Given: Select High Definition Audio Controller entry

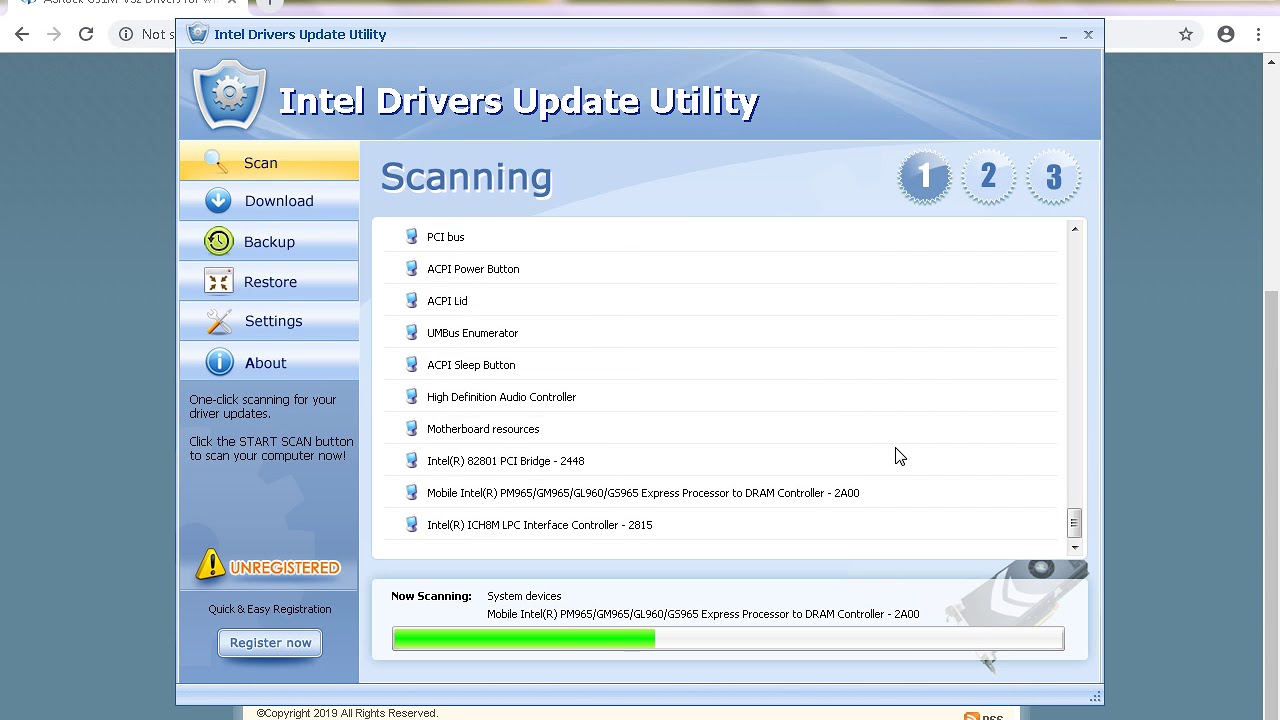Looking at the screenshot, I should pos(721,397).
